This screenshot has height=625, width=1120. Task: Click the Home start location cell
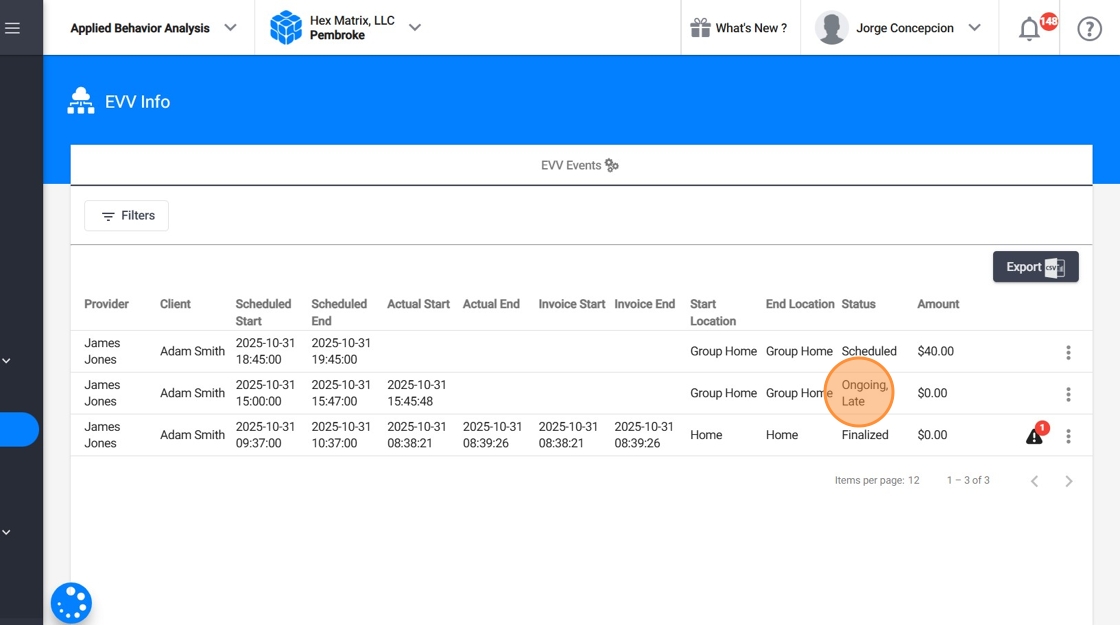(x=706, y=435)
